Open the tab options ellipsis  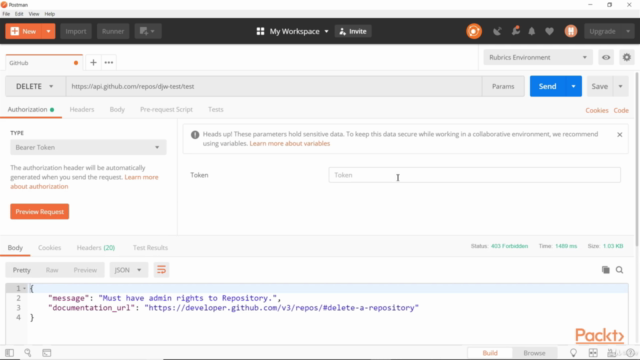tap(109, 62)
